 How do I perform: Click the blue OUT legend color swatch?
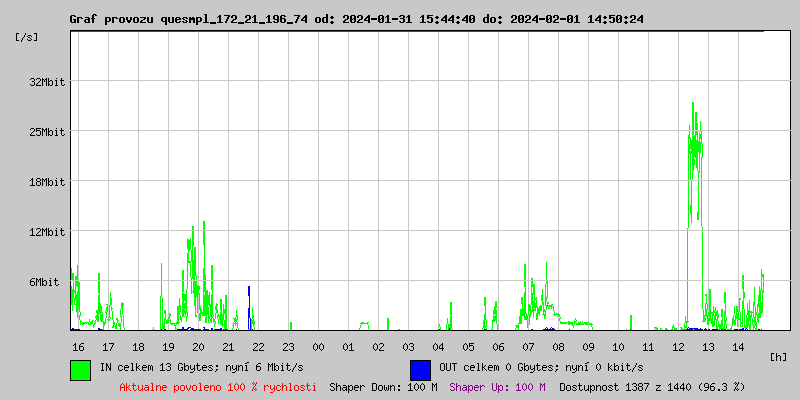pyautogui.click(x=420, y=369)
